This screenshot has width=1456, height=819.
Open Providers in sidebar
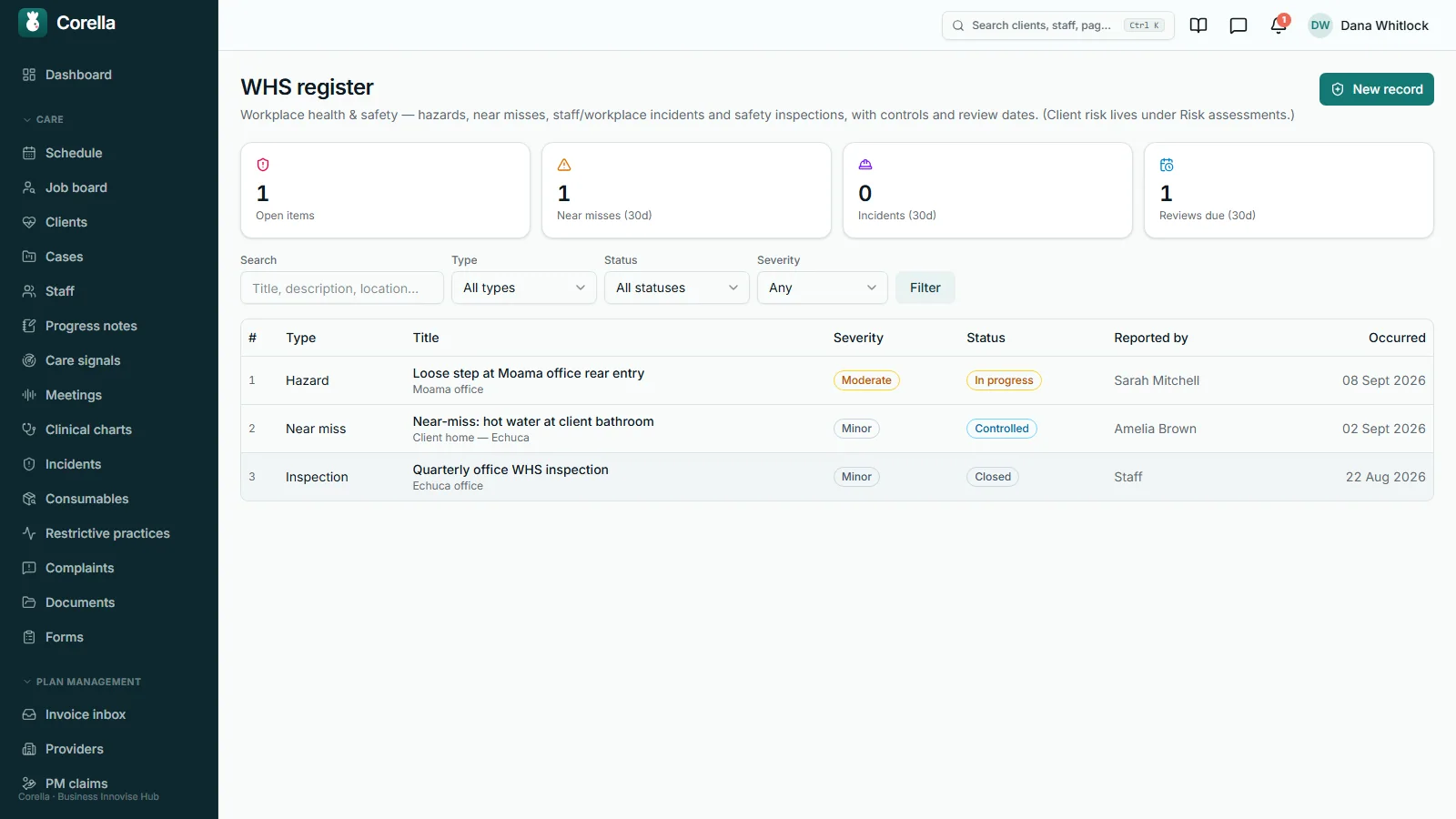coord(109,749)
